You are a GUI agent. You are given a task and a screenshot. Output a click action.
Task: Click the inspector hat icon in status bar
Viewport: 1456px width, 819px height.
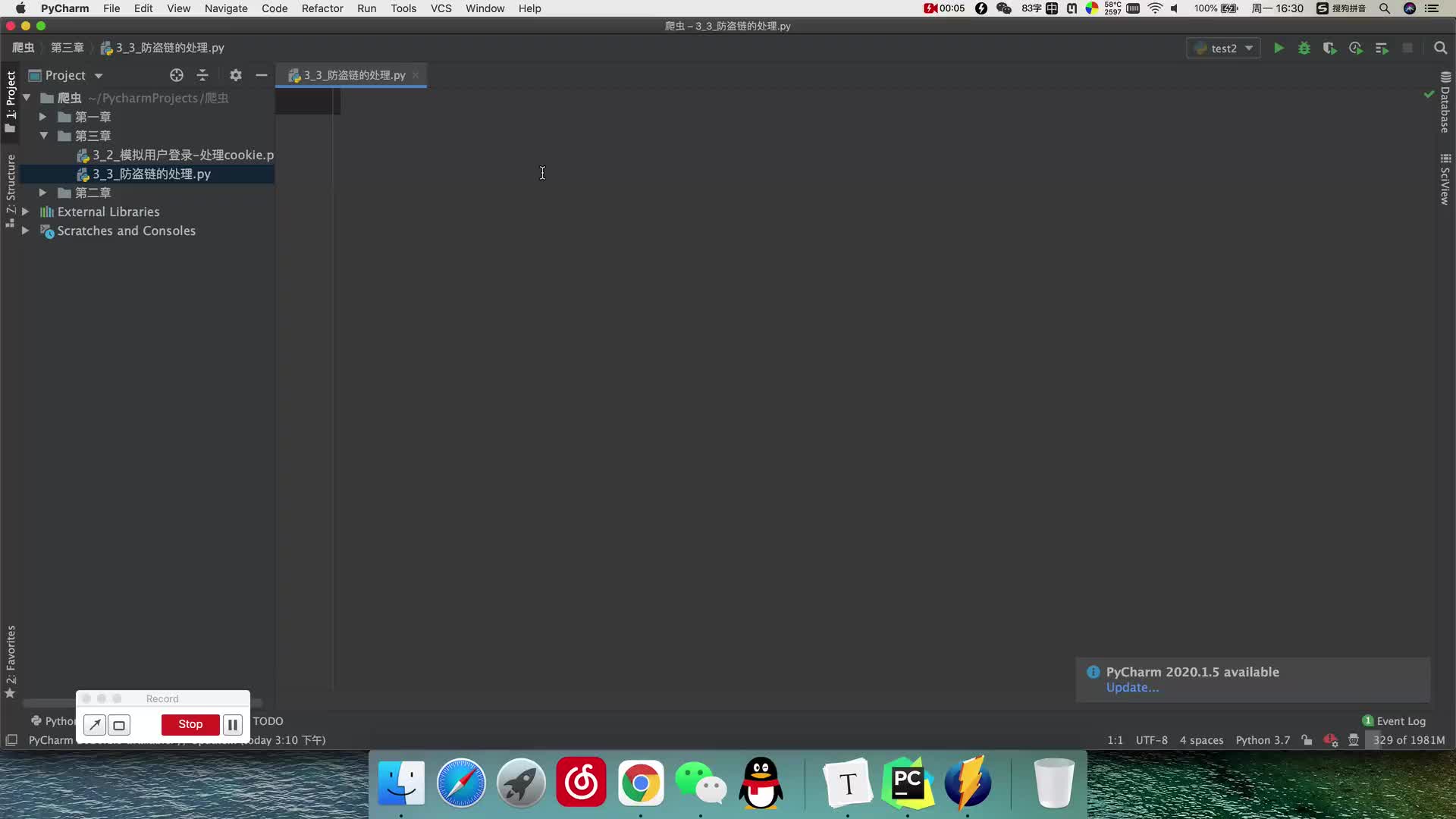point(1354,740)
